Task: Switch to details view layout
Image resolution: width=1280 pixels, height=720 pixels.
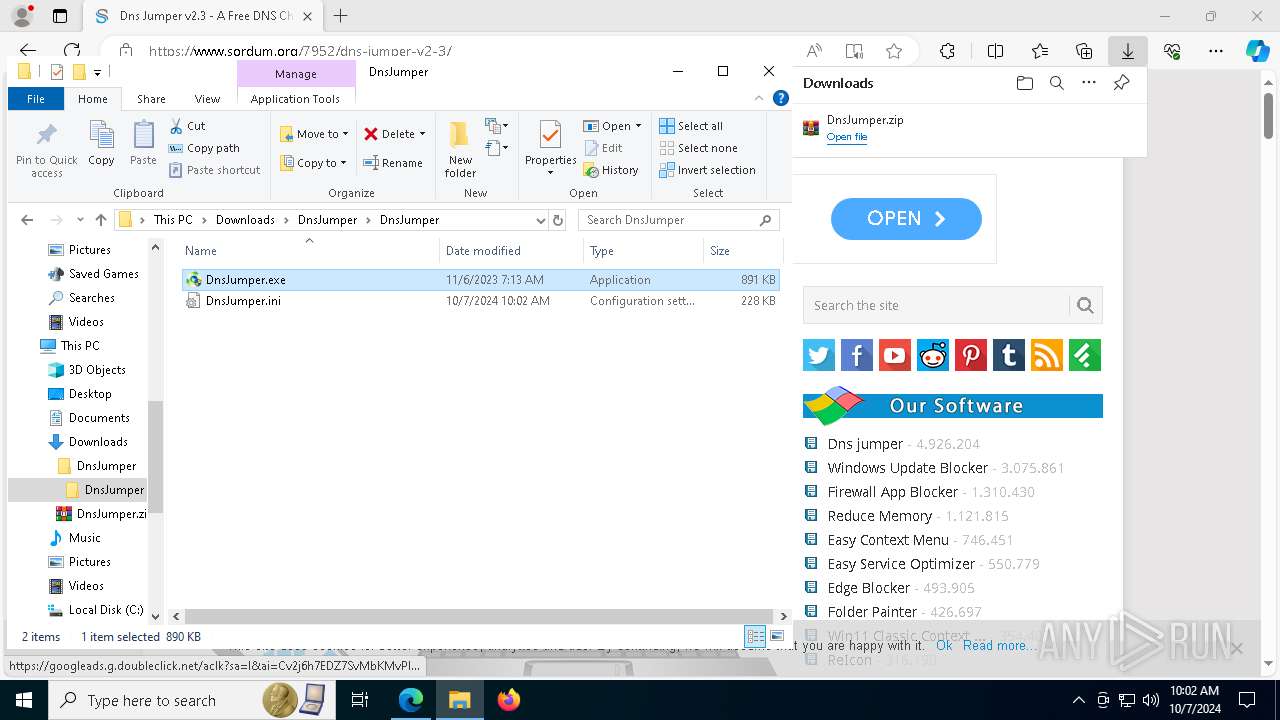Action: tap(755, 636)
